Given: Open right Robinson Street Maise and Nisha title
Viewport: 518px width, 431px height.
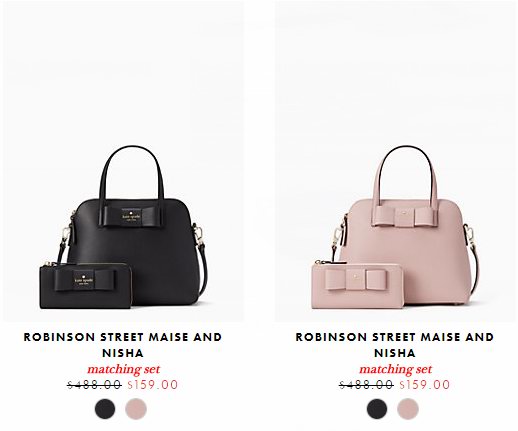Looking at the screenshot, I should click(x=395, y=345).
